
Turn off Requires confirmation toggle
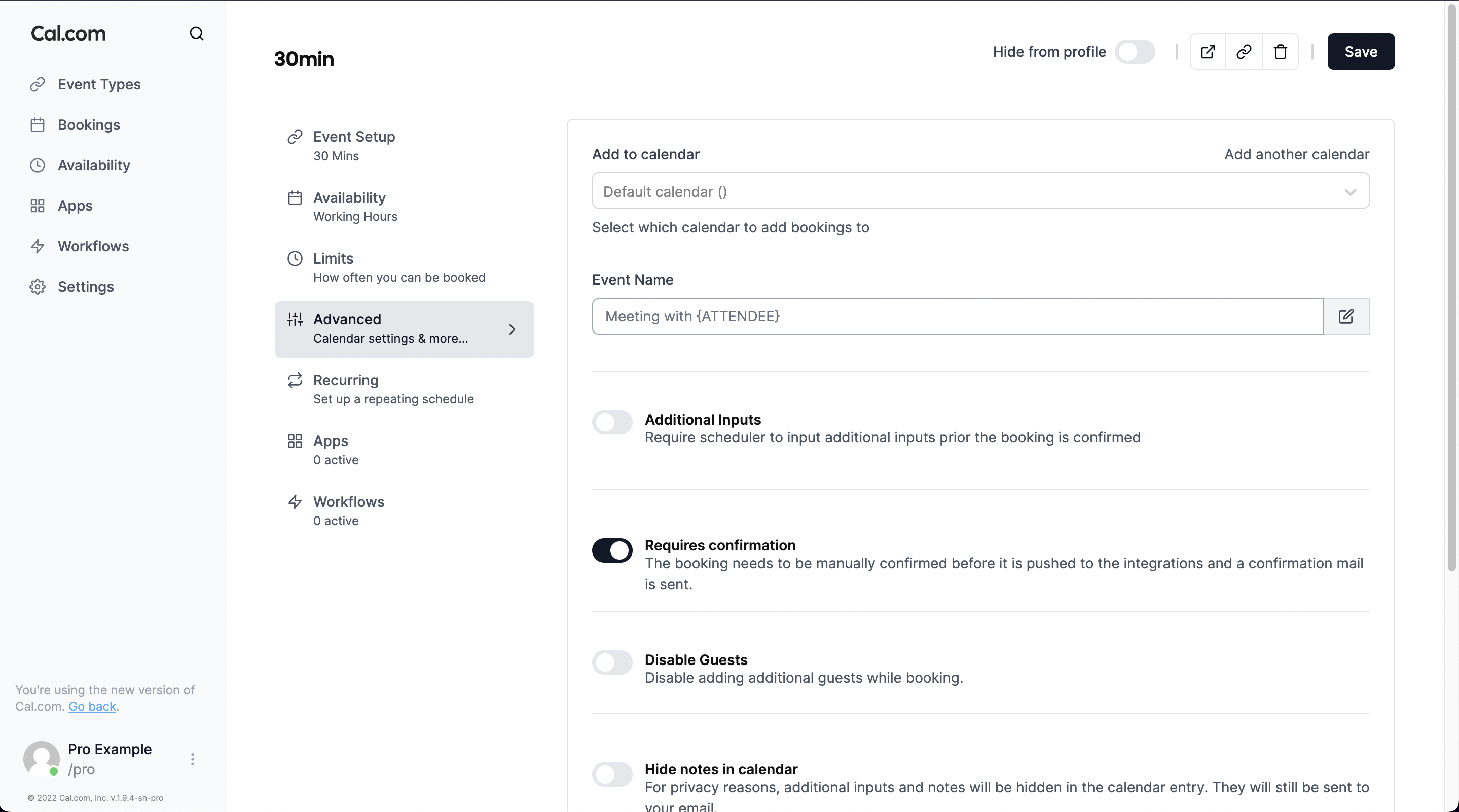click(612, 550)
